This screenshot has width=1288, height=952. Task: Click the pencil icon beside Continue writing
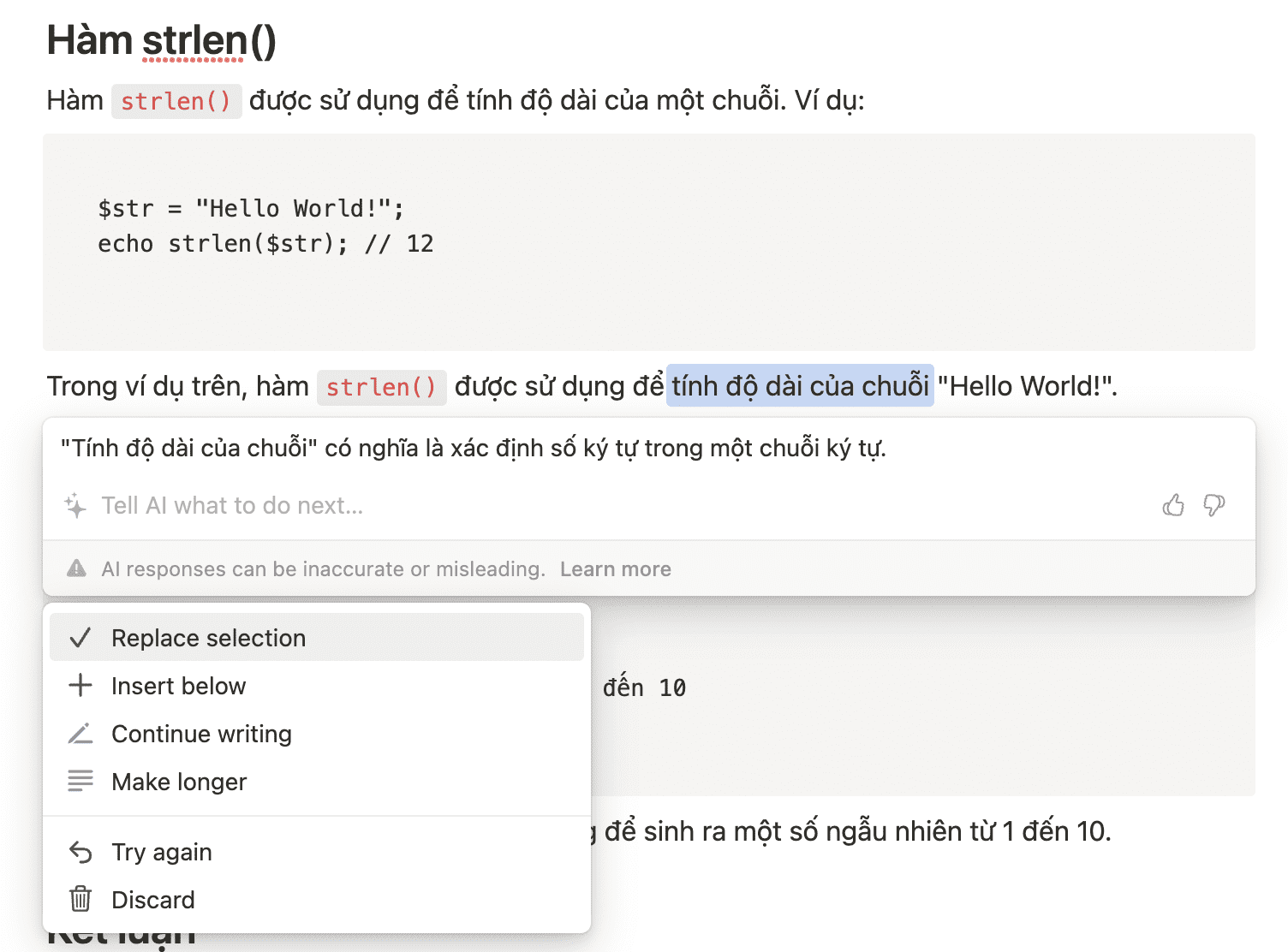coord(80,734)
